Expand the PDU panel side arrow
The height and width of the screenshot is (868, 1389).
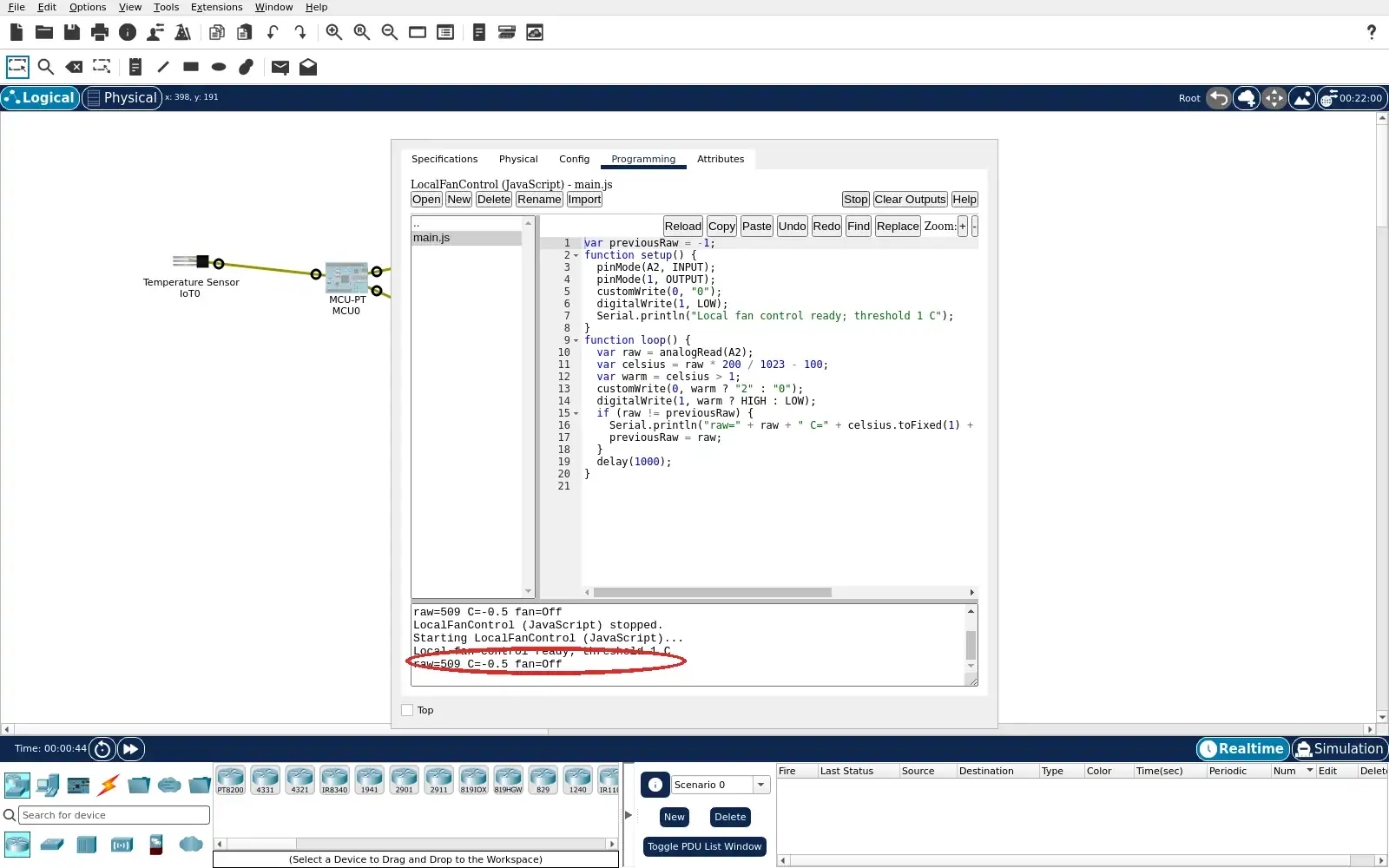pyautogui.click(x=629, y=815)
